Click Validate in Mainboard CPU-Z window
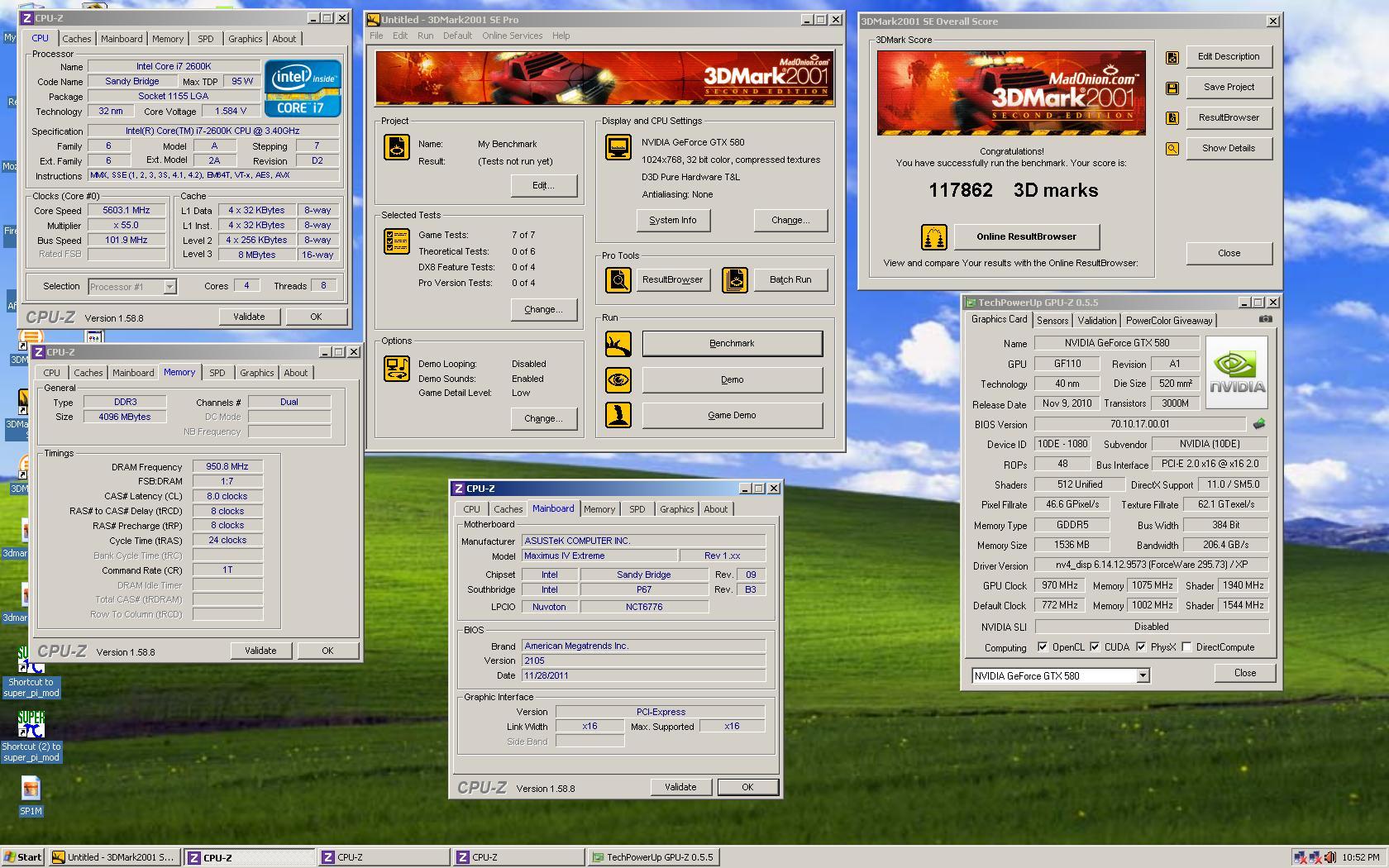1389x868 pixels. (680, 788)
